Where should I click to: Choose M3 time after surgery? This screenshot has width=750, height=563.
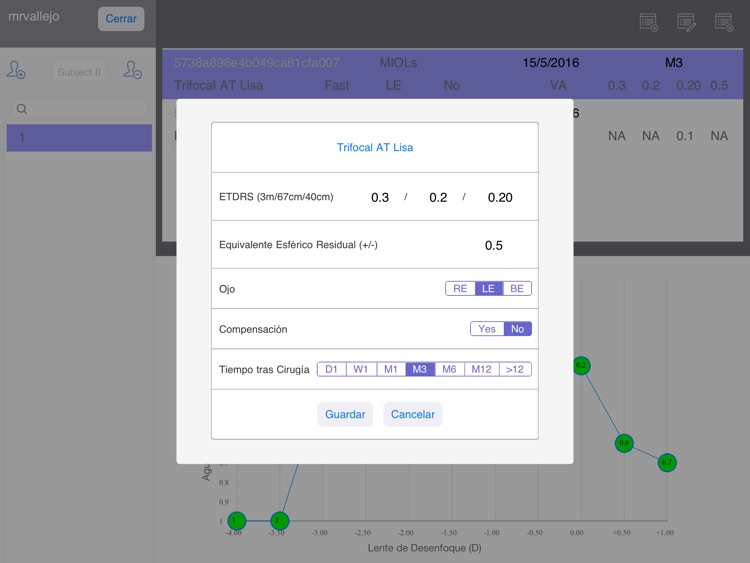419,369
